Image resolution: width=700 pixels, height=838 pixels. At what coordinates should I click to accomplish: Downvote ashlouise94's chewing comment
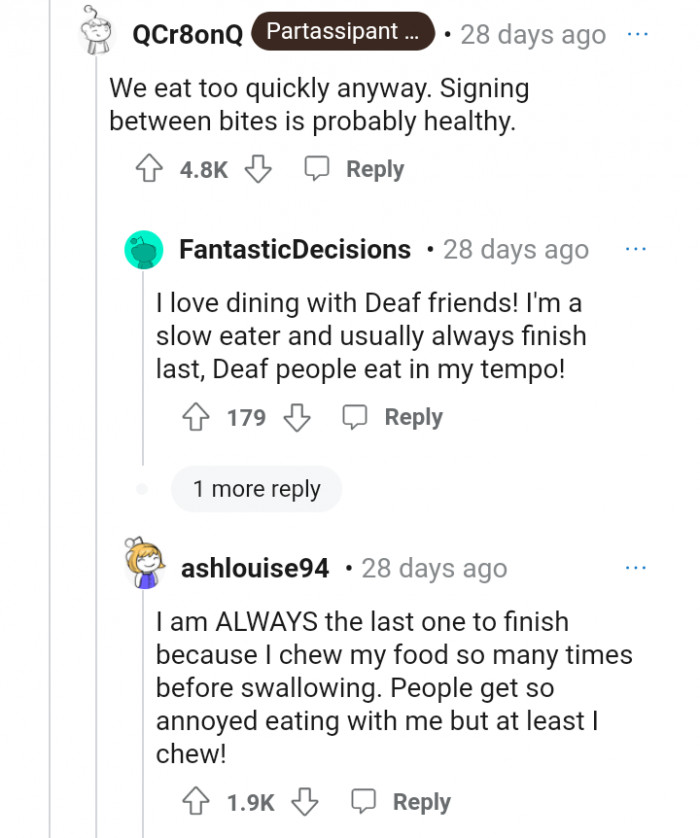point(304,801)
